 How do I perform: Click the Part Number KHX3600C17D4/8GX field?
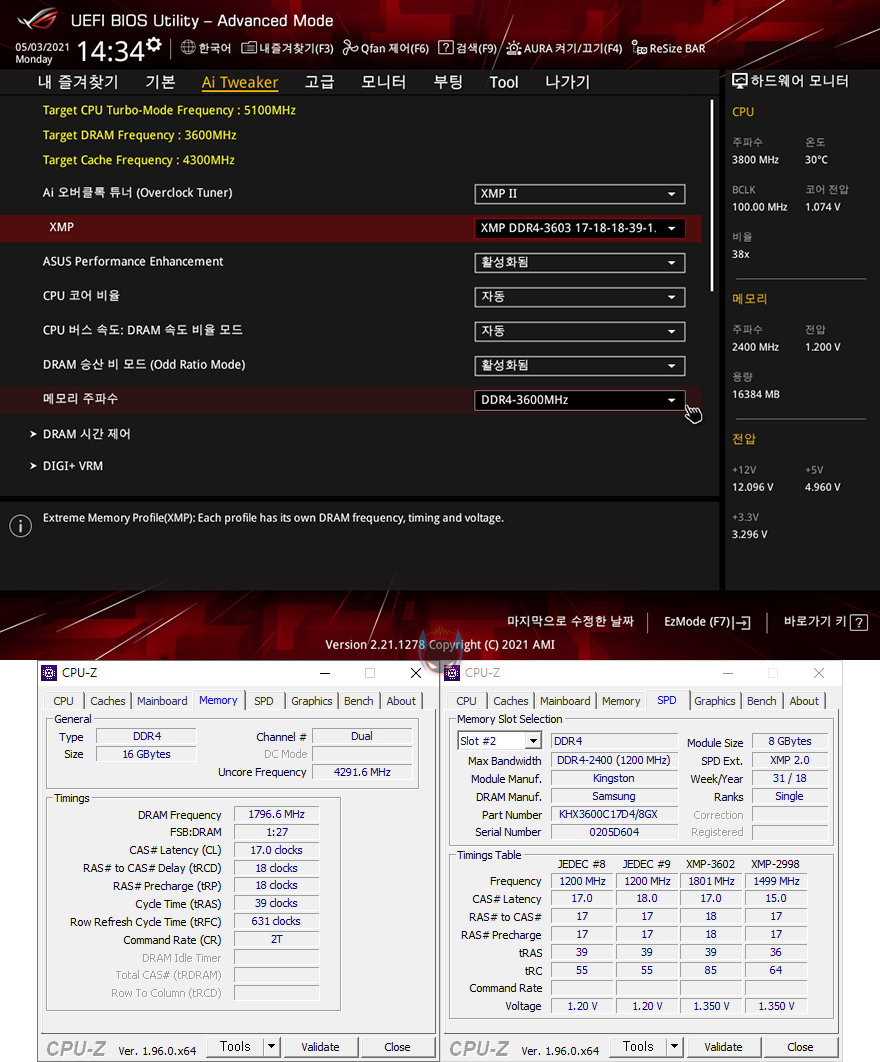tap(614, 814)
